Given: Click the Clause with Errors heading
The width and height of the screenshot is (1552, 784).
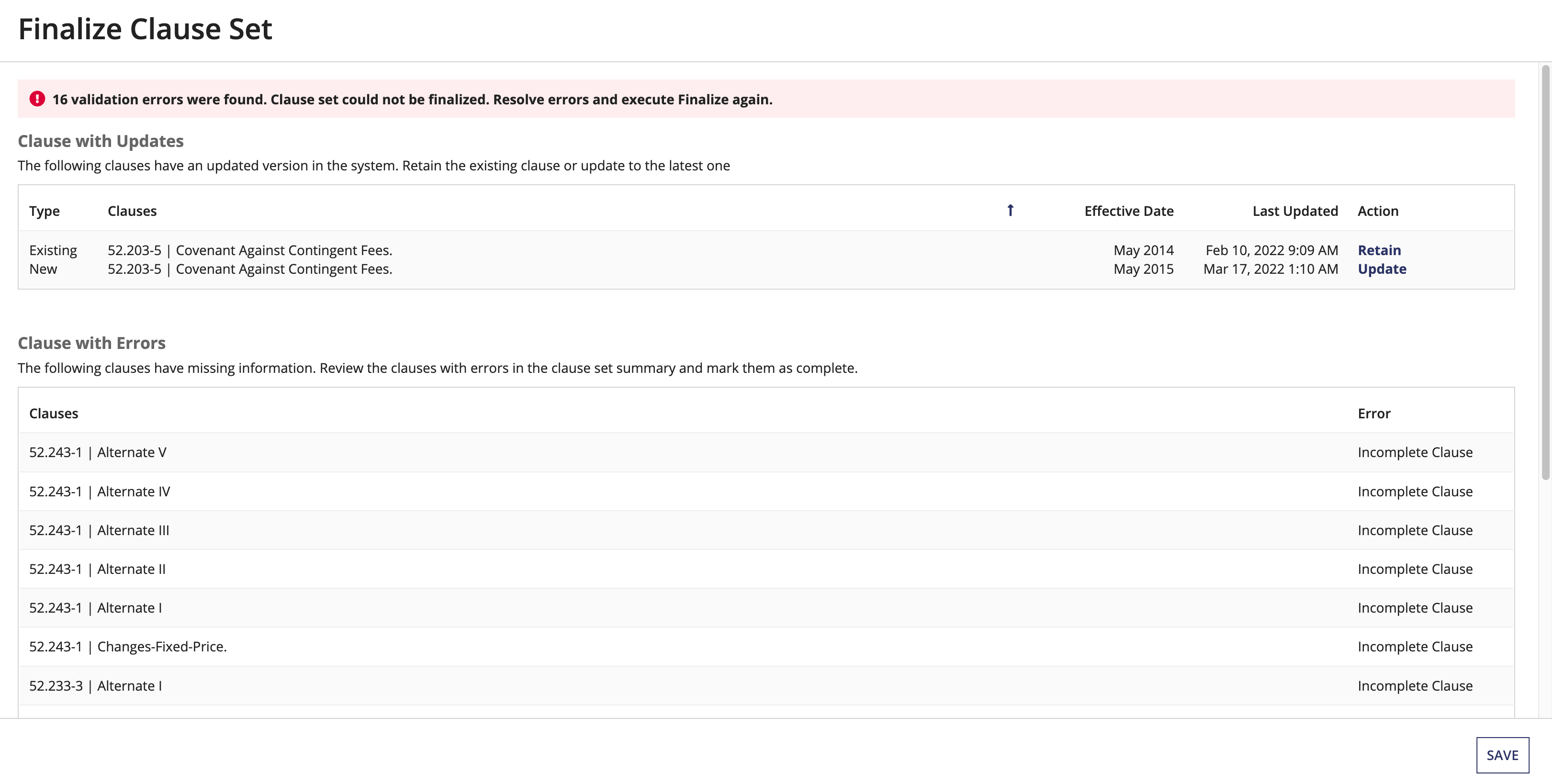Looking at the screenshot, I should coord(91,343).
